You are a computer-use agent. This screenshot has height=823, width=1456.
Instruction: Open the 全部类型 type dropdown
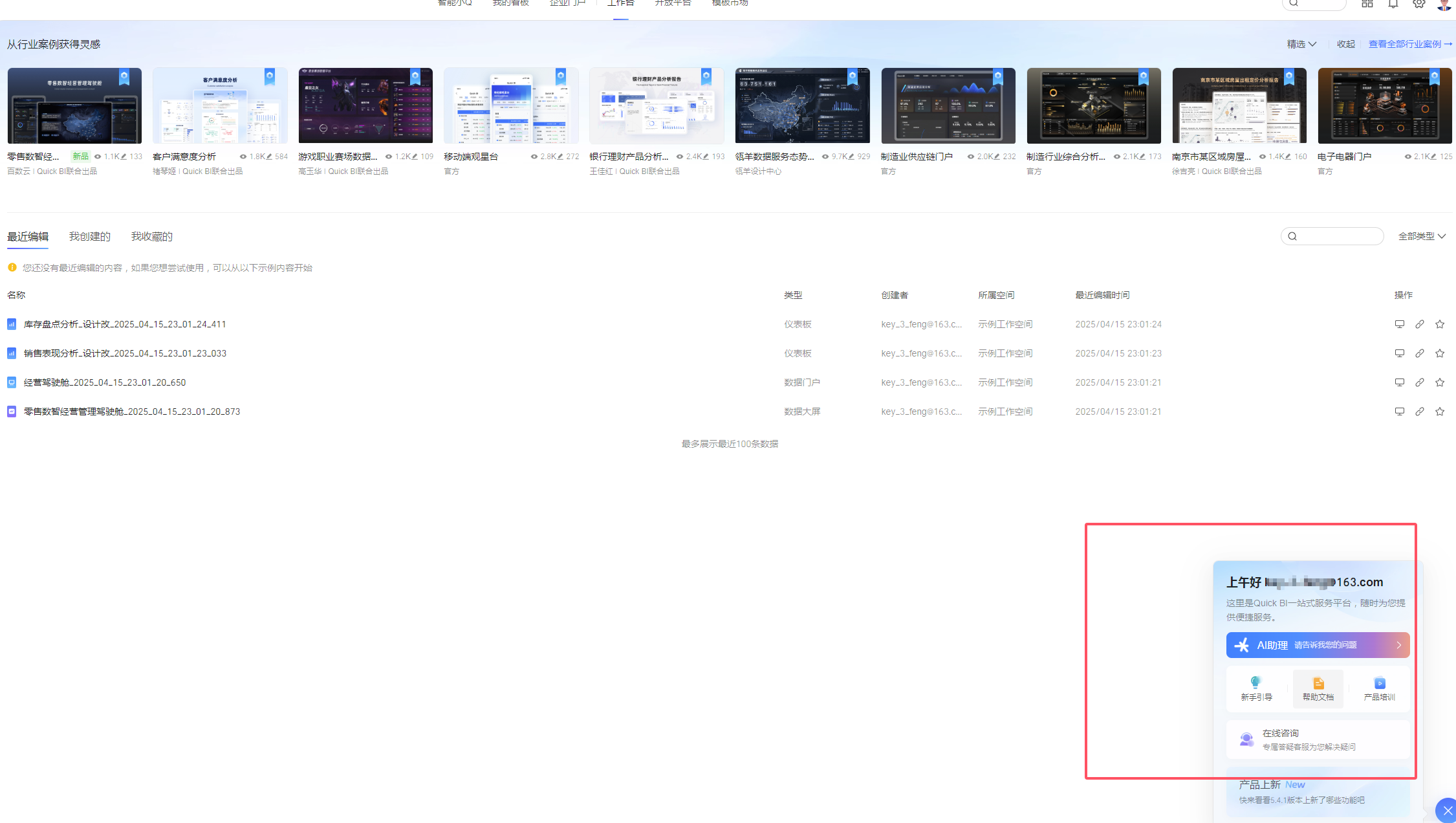click(x=1422, y=236)
